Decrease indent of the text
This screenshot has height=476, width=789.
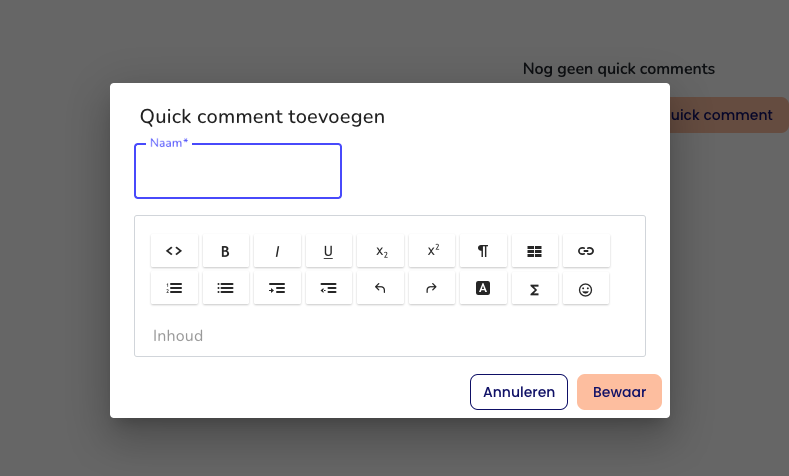329,288
